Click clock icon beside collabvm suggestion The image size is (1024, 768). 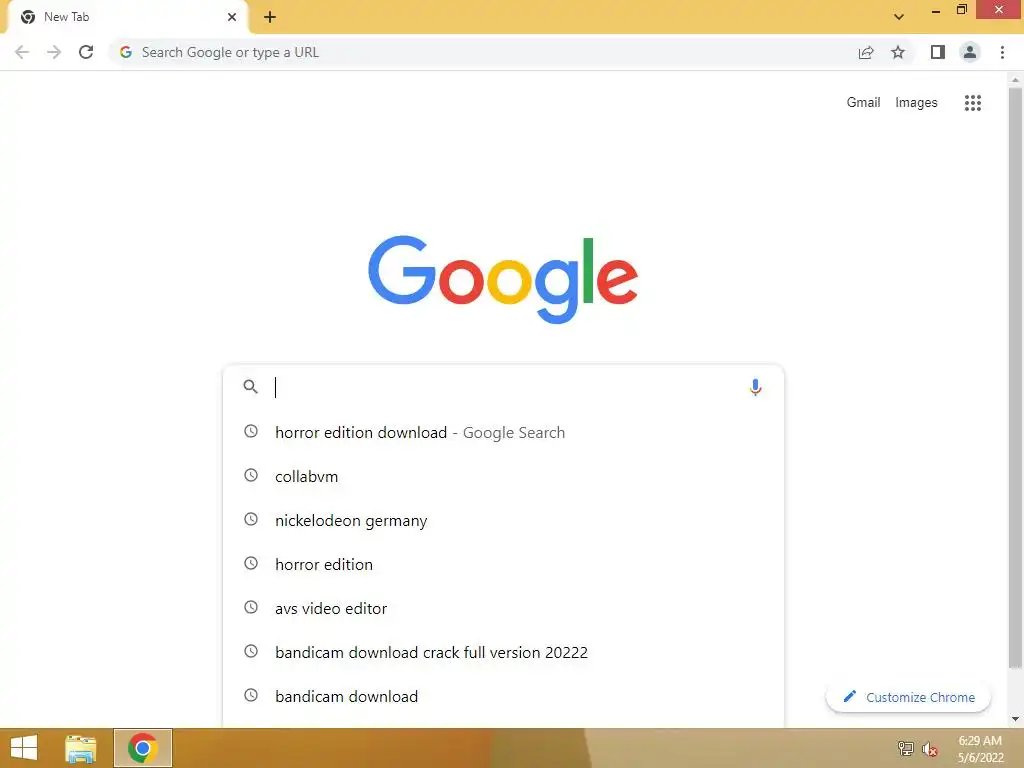point(251,475)
